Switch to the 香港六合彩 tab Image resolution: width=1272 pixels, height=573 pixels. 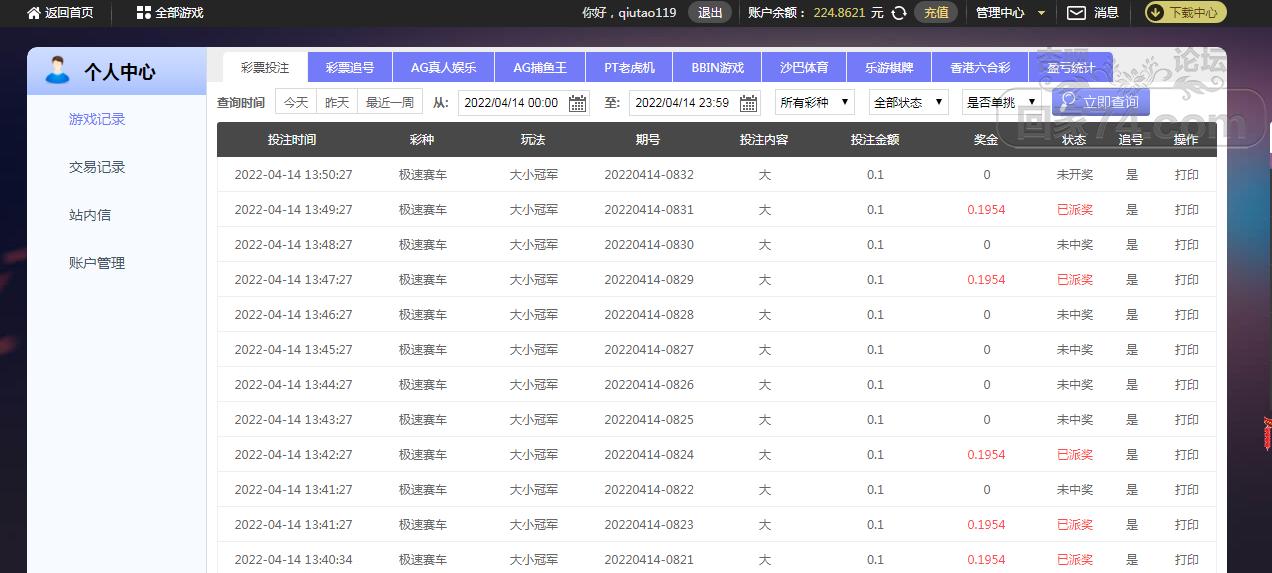pyautogui.click(x=980, y=67)
